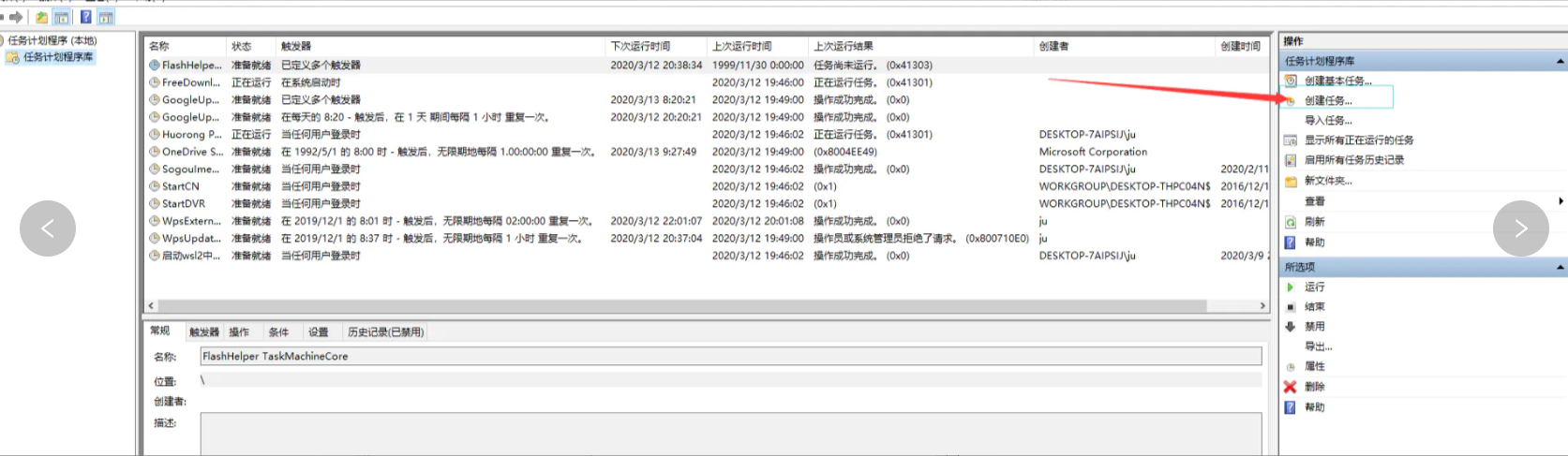Image resolution: width=1568 pixels, height=456 pixels.
Task: Click the clock icon beside 启动wsl2中... task
Action: coord(155,256)
